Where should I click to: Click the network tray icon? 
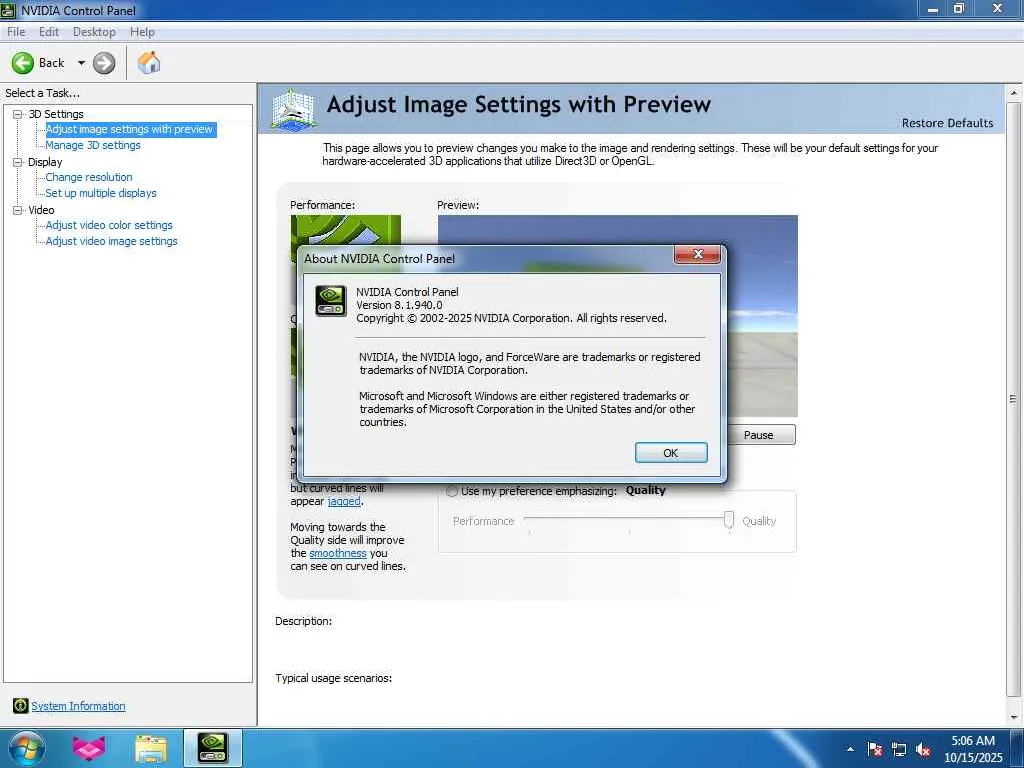click(899, 749)
